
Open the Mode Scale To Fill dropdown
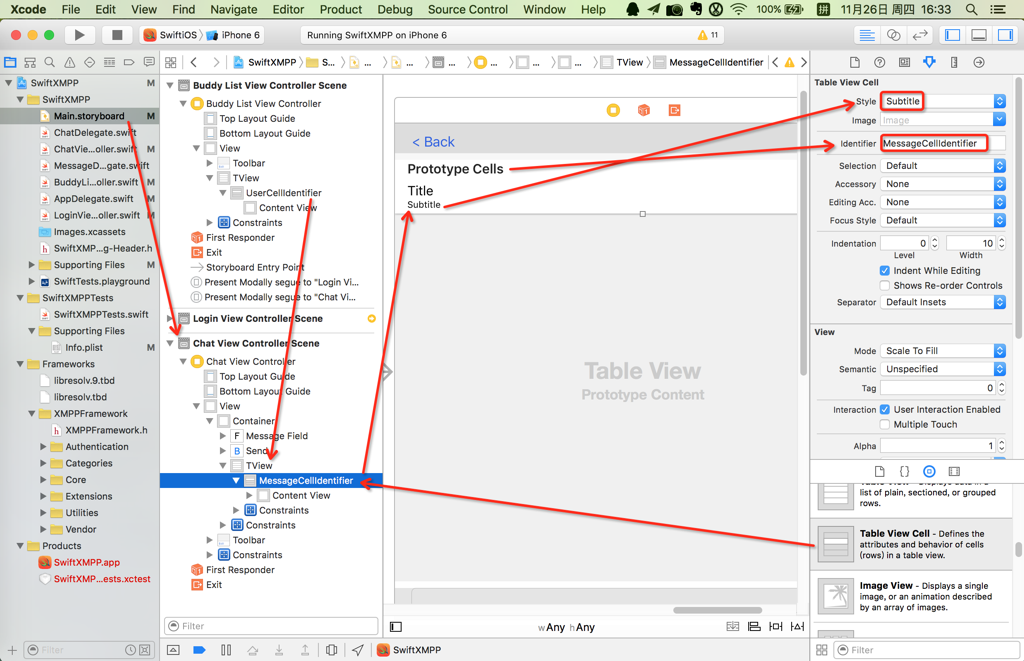point(943,351)
